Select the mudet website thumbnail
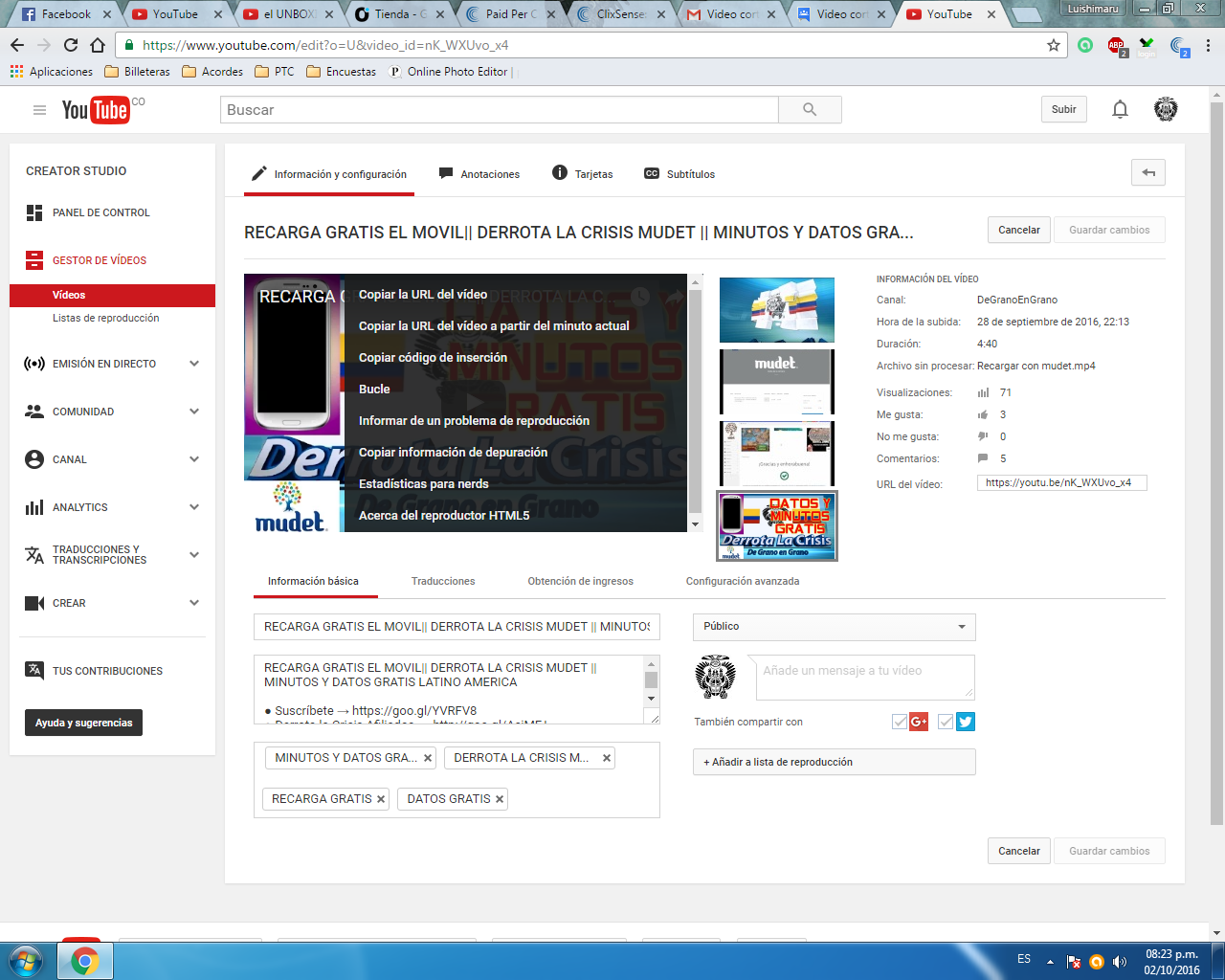The image size is (1225, 980). coord(777,382)
